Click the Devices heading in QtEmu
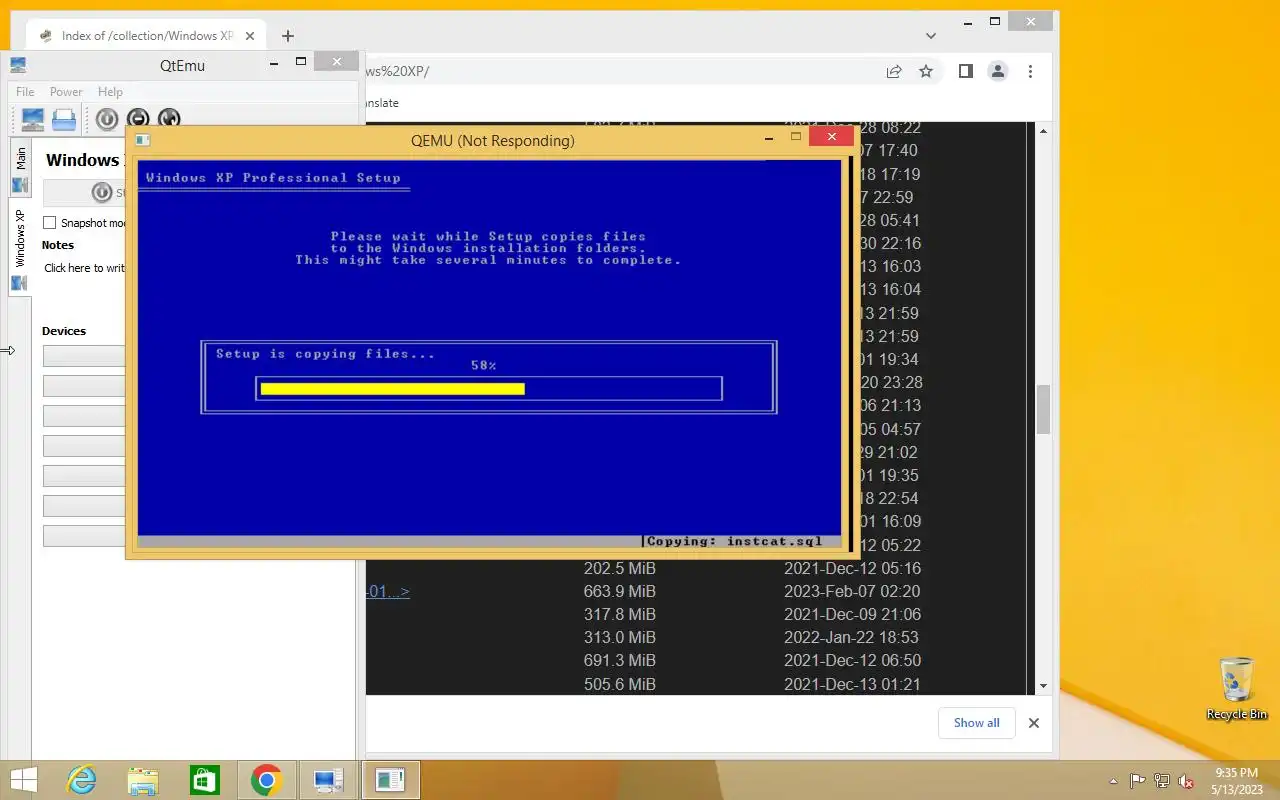Screen dimensions: 1280x800 [x=64, y=331]
